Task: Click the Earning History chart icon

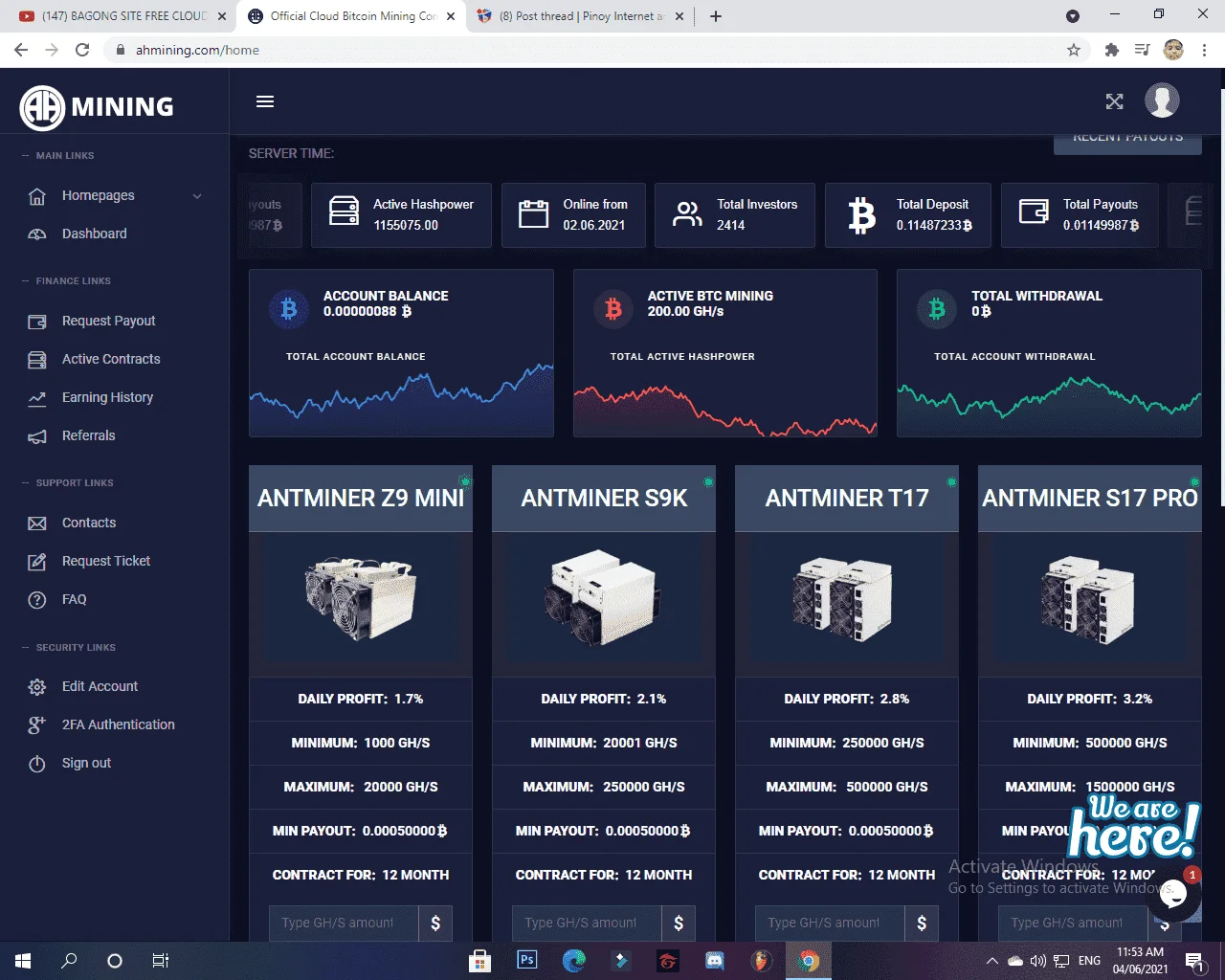Action: click(37, 398)
